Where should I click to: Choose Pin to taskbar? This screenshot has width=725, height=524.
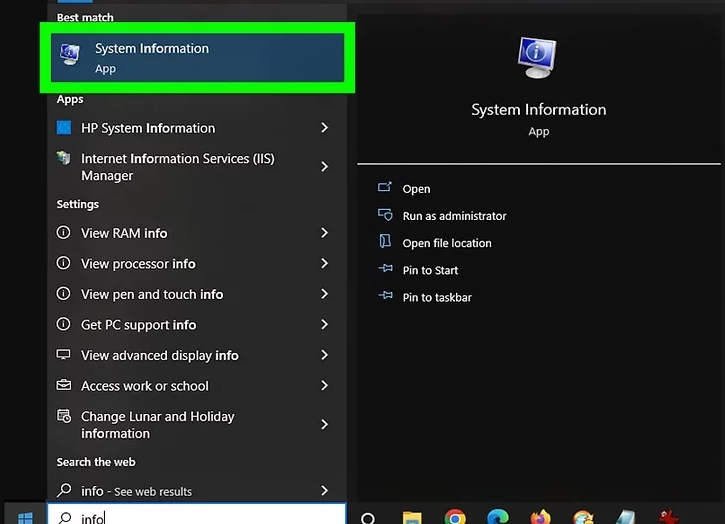pyautogui.click(x=437, y=297)
